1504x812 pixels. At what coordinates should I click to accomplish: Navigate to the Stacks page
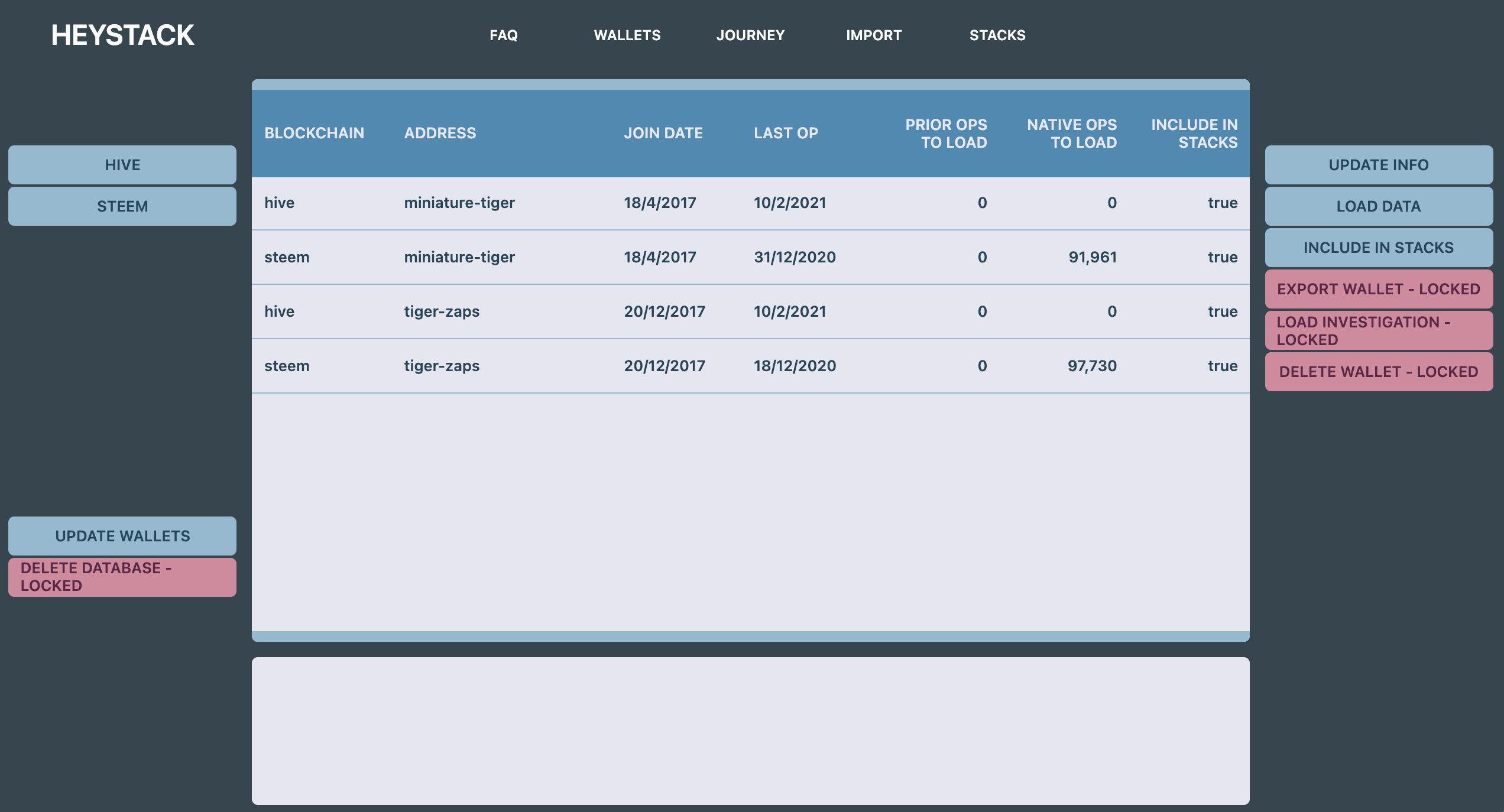coord(997,35)
